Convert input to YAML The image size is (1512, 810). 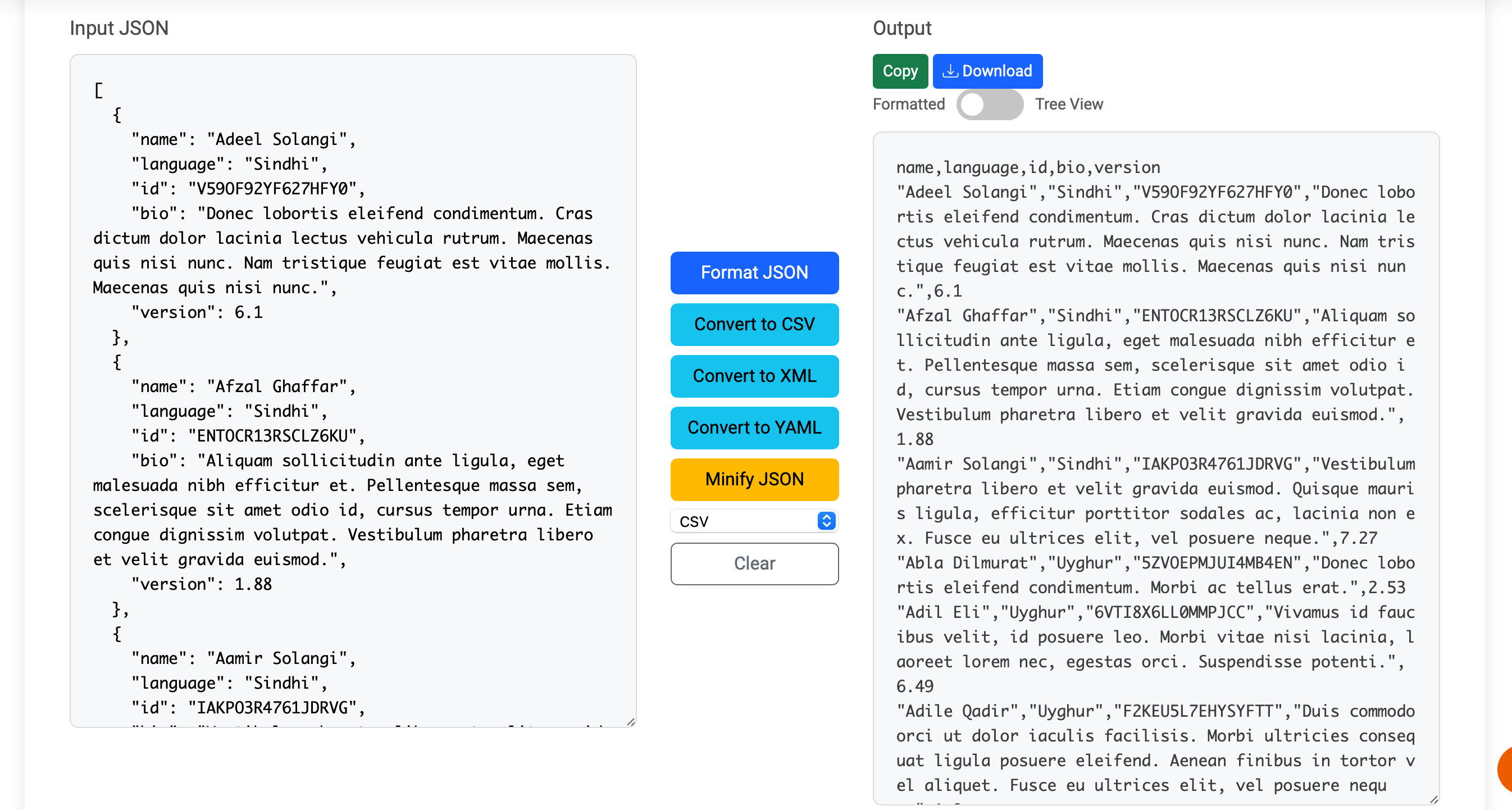754,428
